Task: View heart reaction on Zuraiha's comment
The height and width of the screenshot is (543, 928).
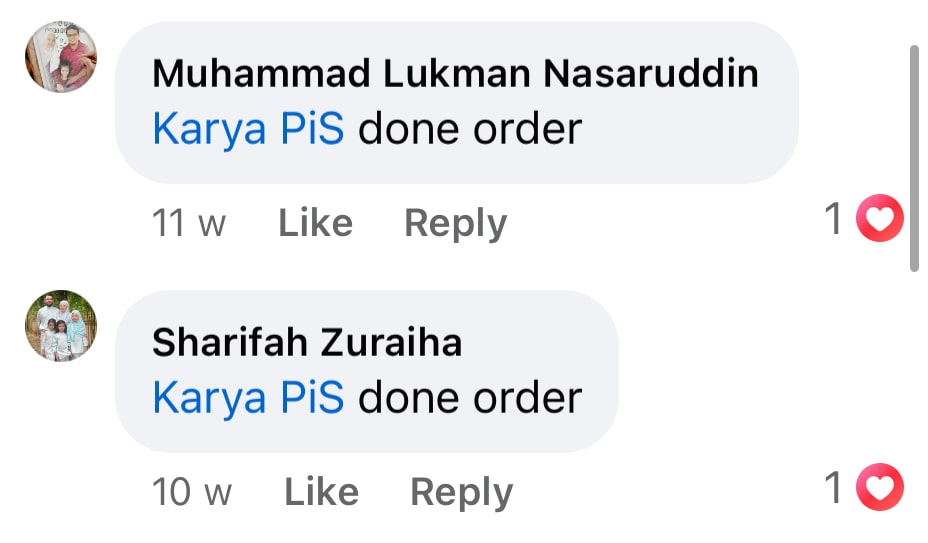Action: point(879,487)
